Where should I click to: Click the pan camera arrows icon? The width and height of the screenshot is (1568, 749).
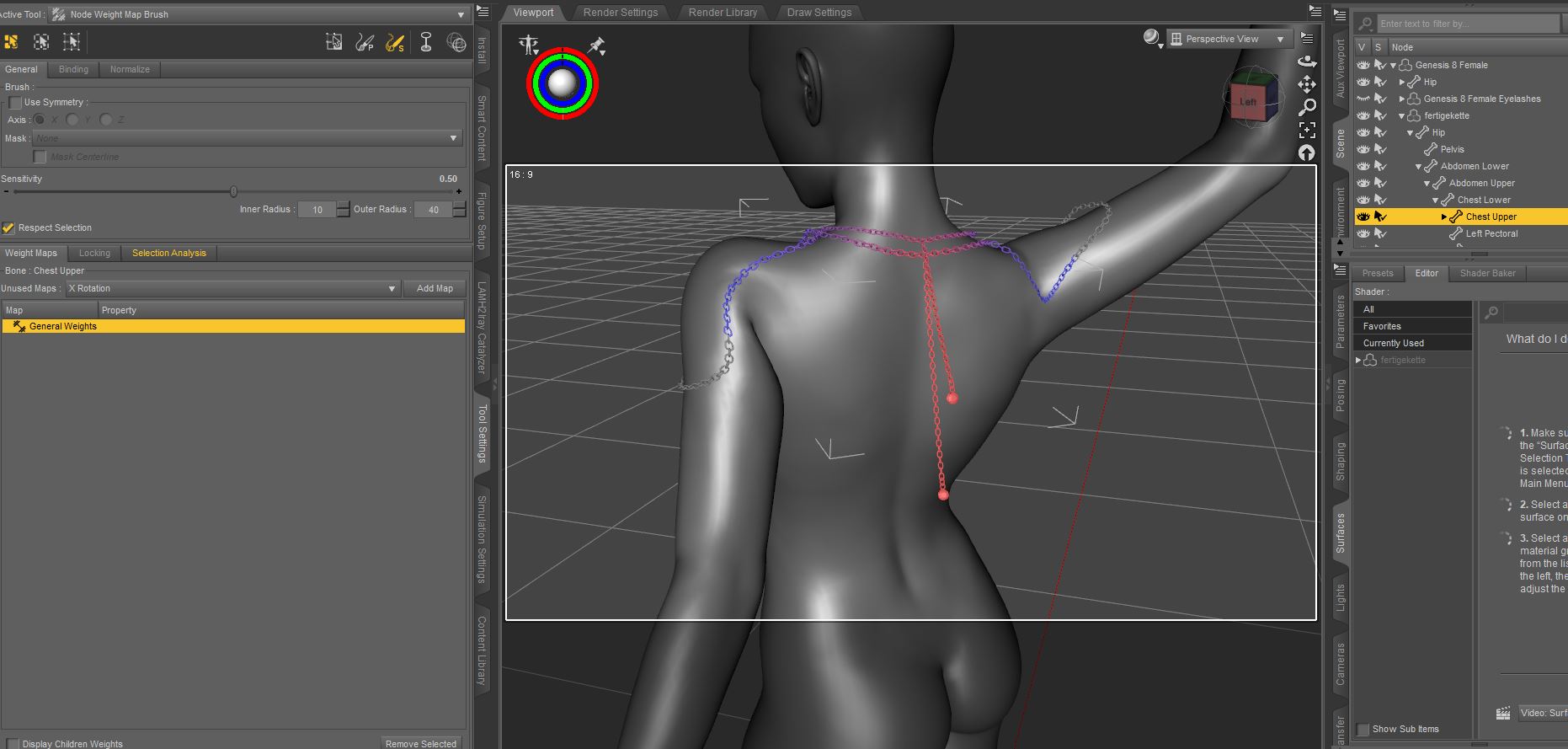pos(1307,84)
